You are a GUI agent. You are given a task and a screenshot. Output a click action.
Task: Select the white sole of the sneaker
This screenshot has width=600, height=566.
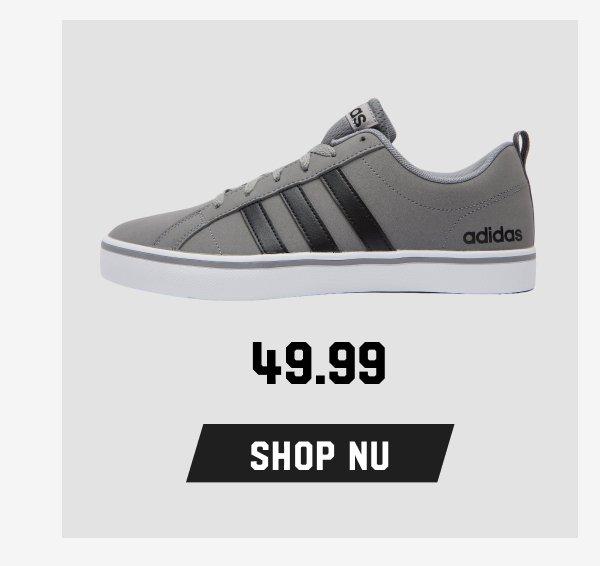pos(318,273)
